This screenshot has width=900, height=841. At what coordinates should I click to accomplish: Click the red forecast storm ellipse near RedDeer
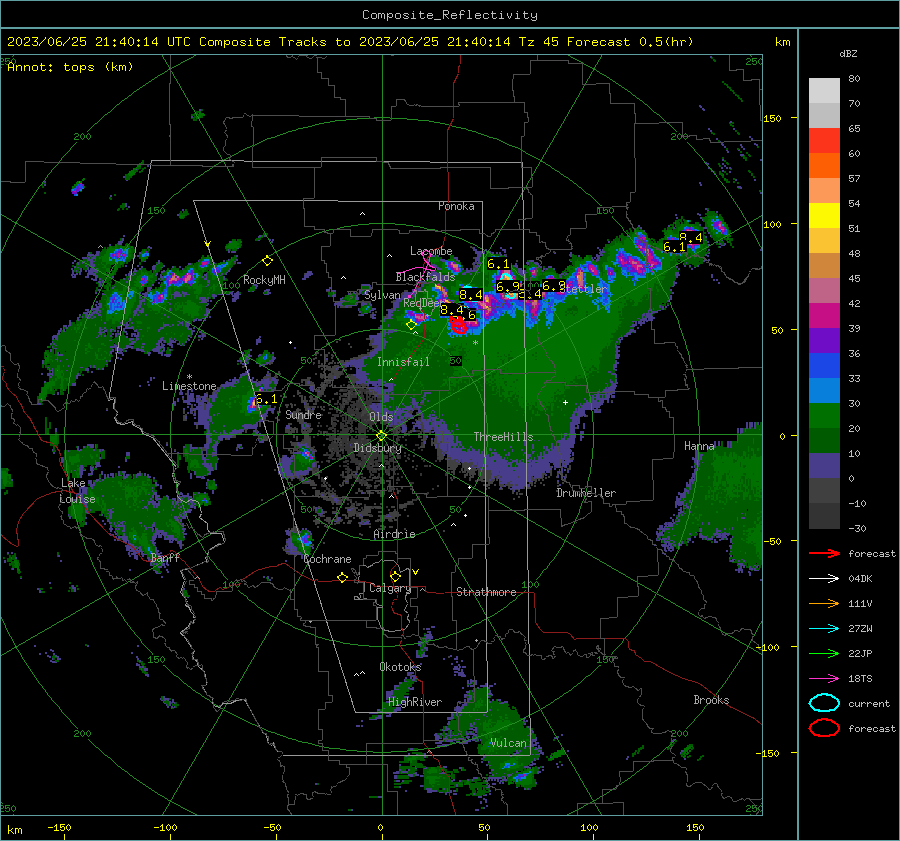click(x=457, y=325)
